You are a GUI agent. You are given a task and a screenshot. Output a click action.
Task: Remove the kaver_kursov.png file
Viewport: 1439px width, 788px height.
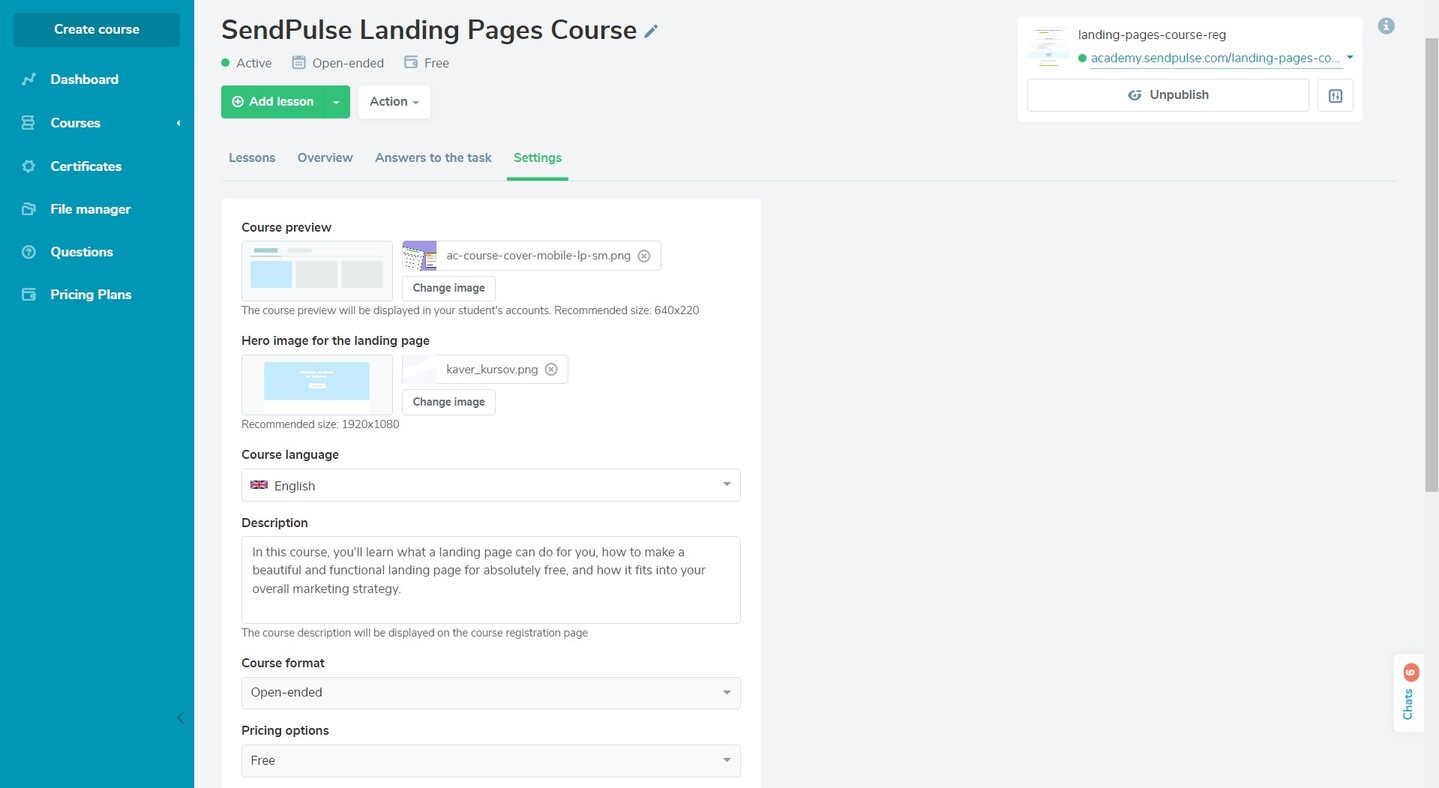click(x=551, y=370)
